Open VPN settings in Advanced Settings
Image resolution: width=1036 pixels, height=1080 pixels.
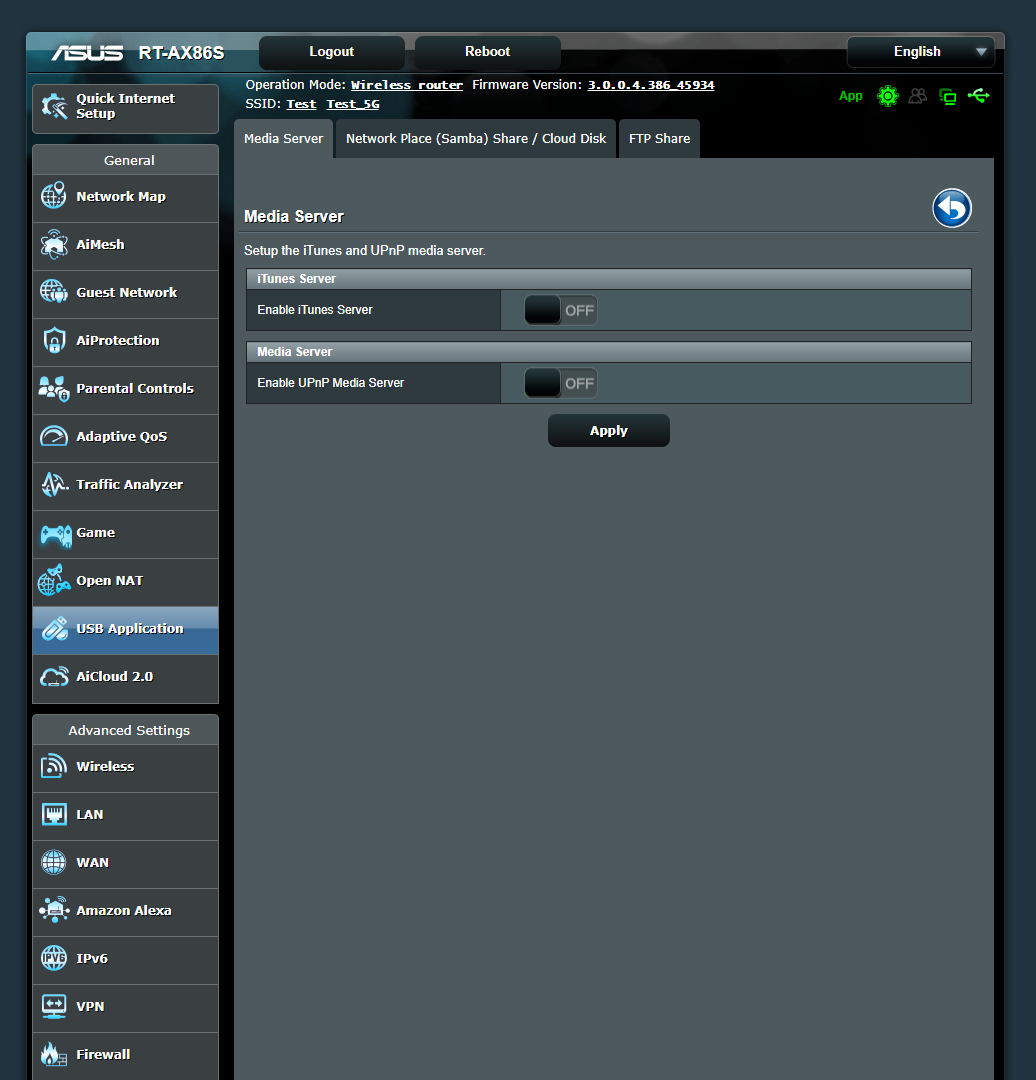(x=91, y=1006)
